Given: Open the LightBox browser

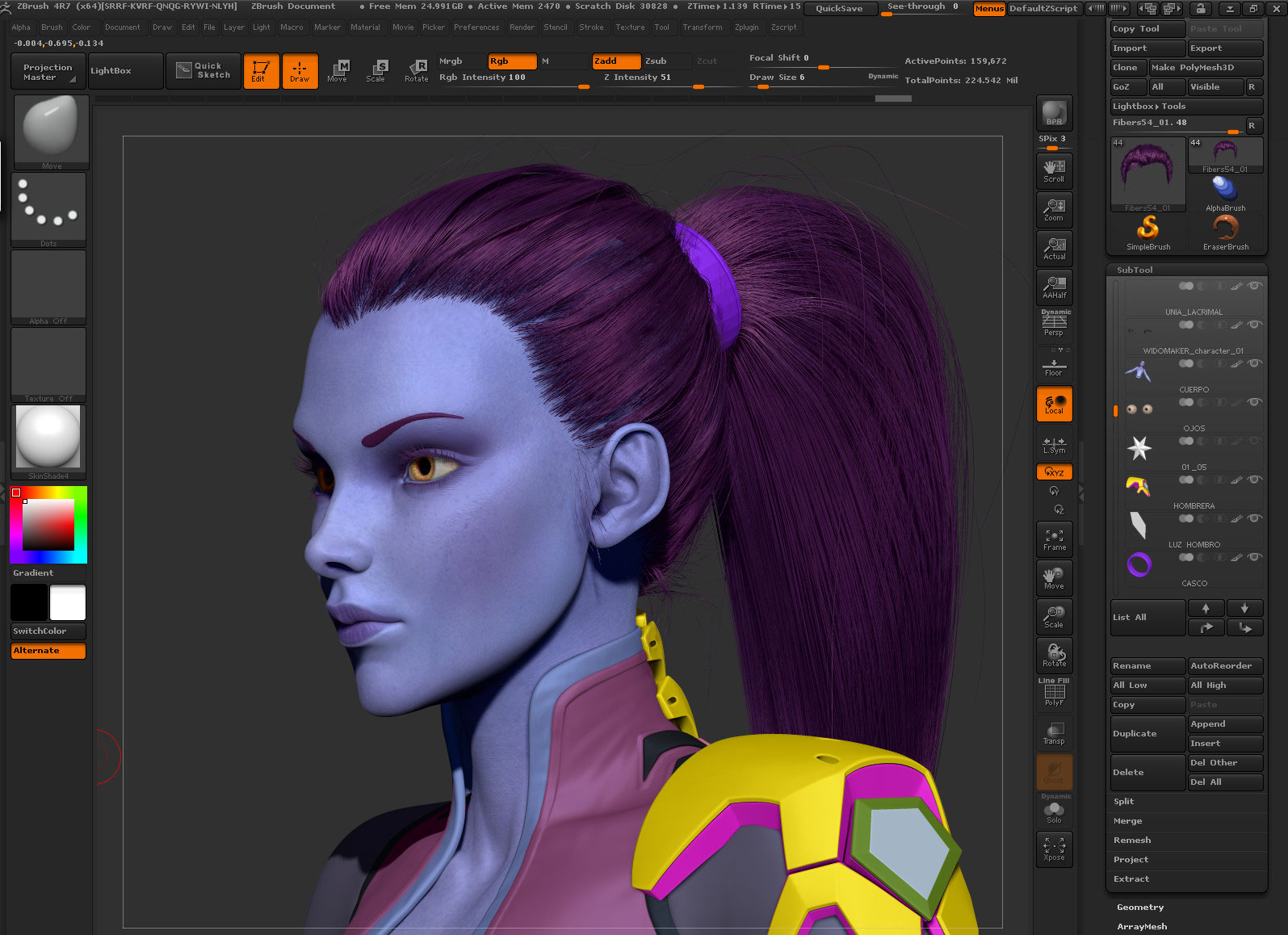Looking at the screenshot, I should (125, 71).
